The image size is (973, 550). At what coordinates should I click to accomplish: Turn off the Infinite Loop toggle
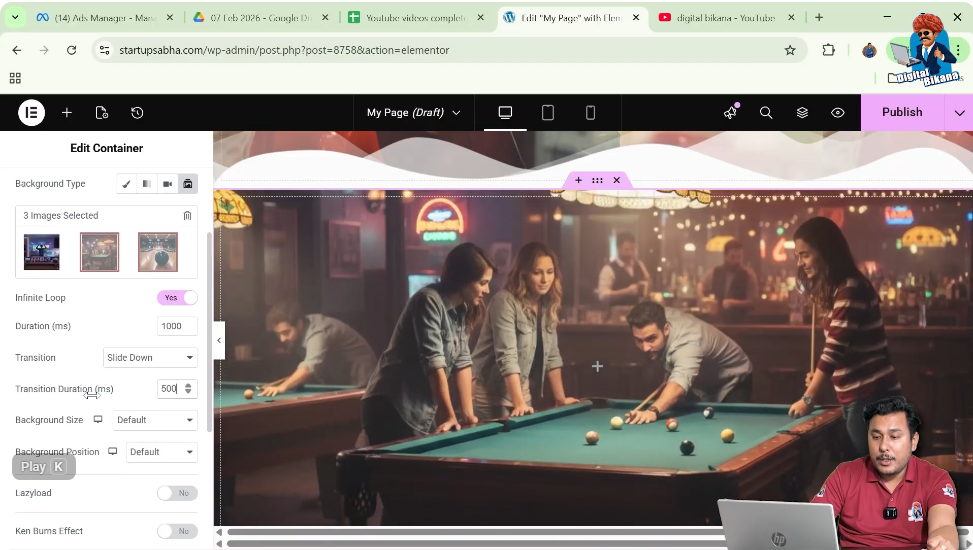tap(177, 298)
